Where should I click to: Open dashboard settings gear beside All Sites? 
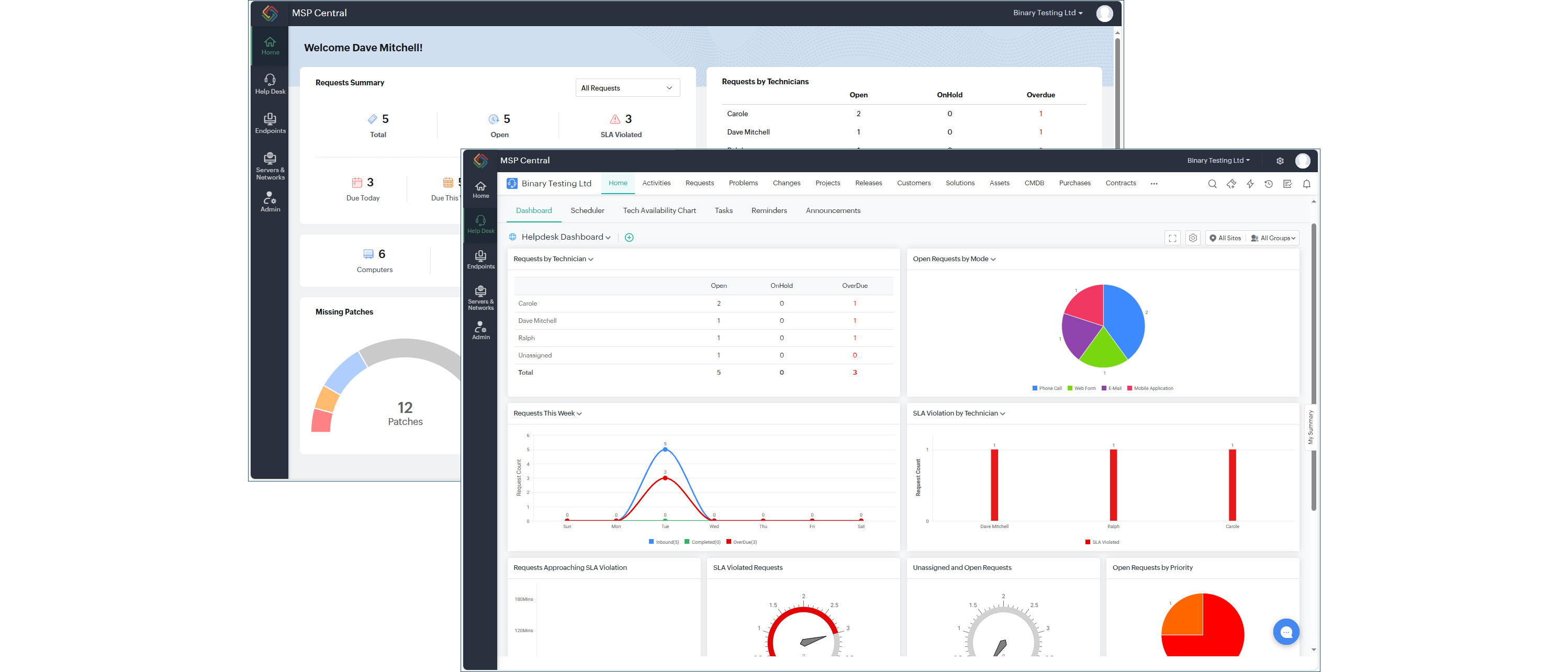(x=1193, y=238)
